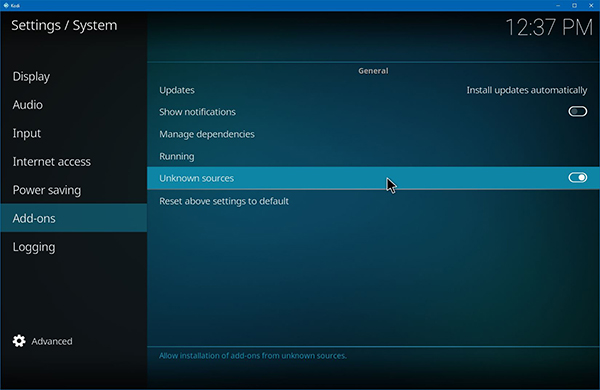Toggle the Show notifications switch
Image resolution: width=600 pixels, height=390 pixels.
click(577, 111)
